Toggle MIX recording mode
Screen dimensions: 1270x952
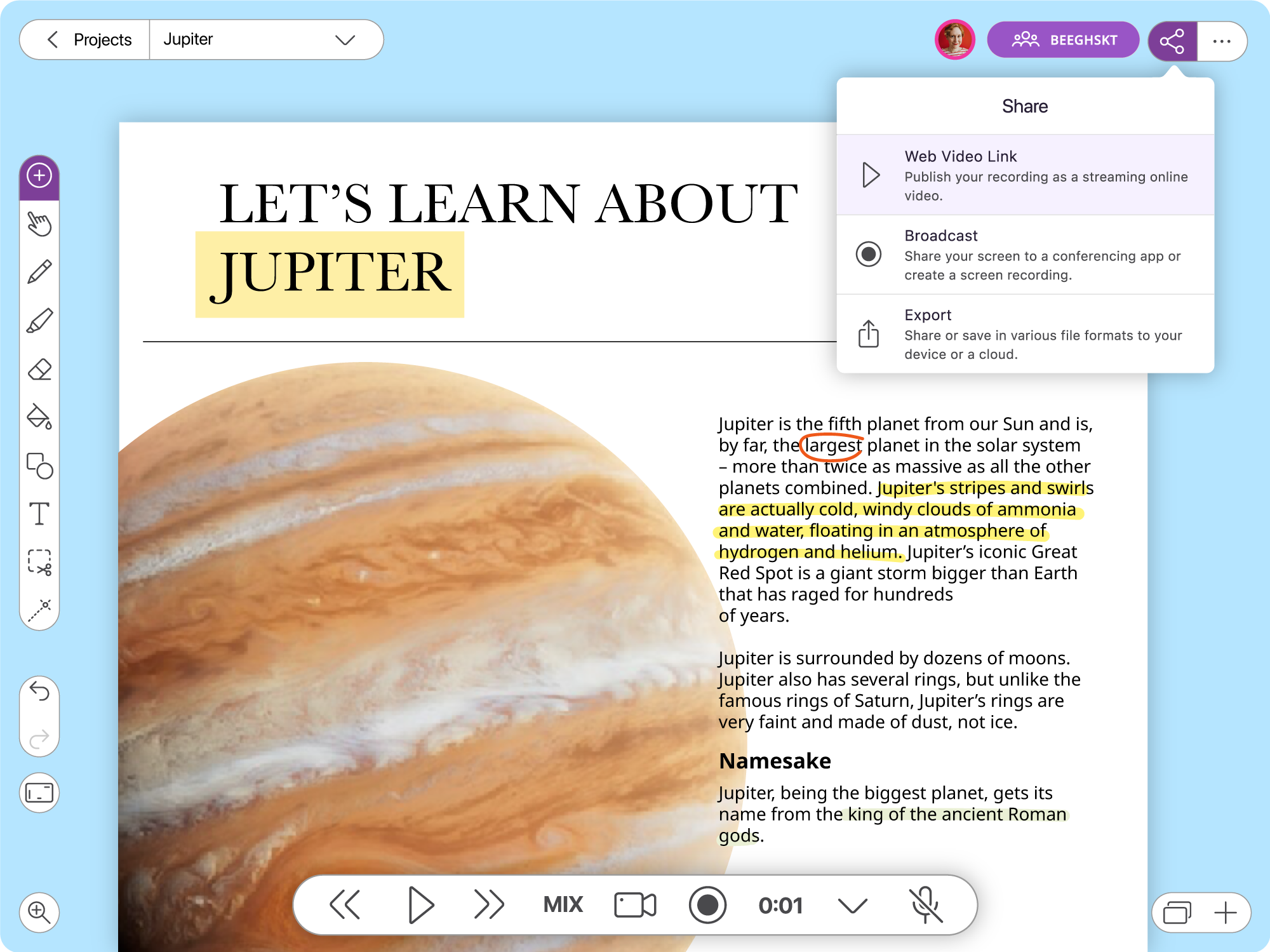click(563, 904)
